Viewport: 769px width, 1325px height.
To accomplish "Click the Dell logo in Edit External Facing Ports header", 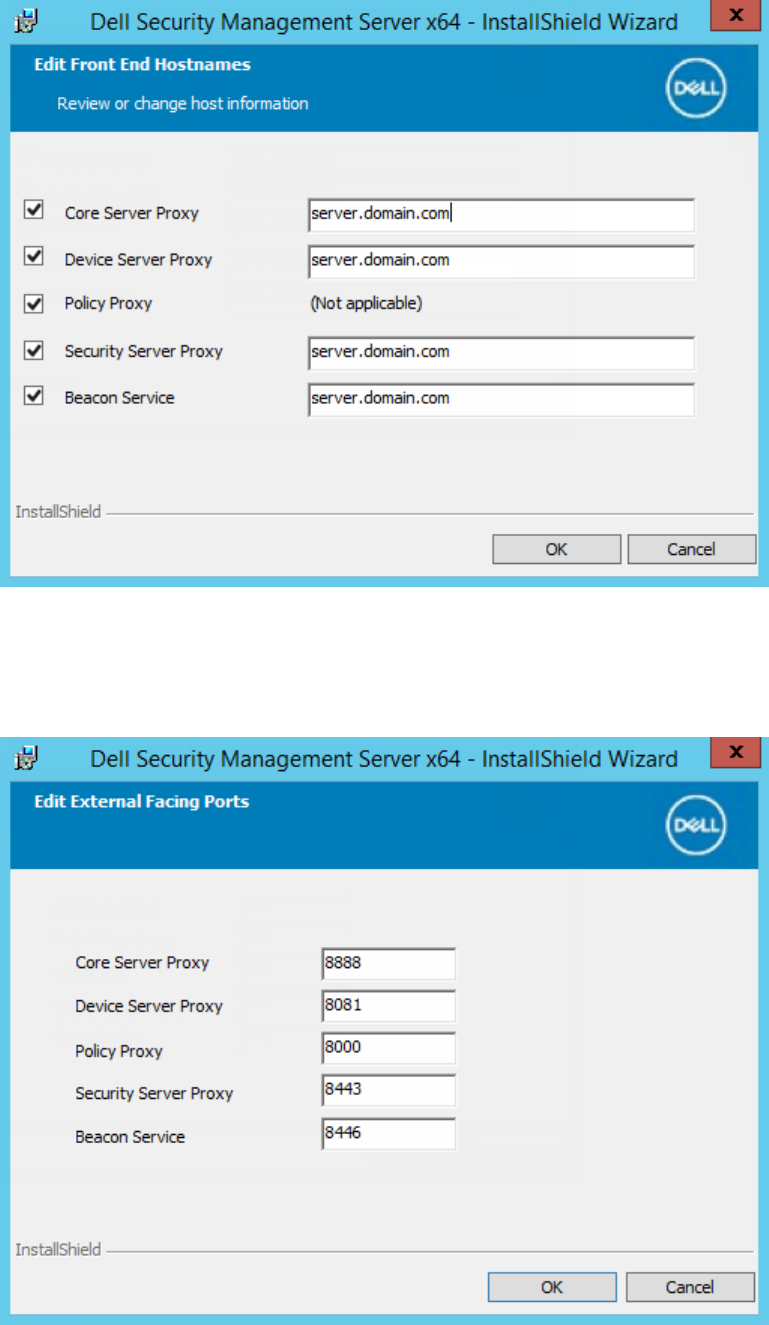I will pyautogui.click(x=695, y=828).
